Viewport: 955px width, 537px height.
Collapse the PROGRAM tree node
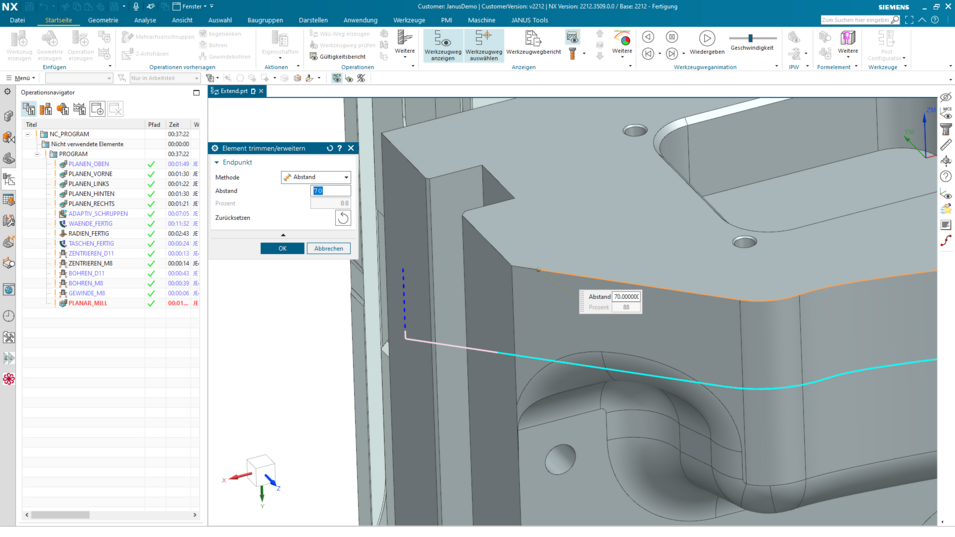tap(37, 154)
